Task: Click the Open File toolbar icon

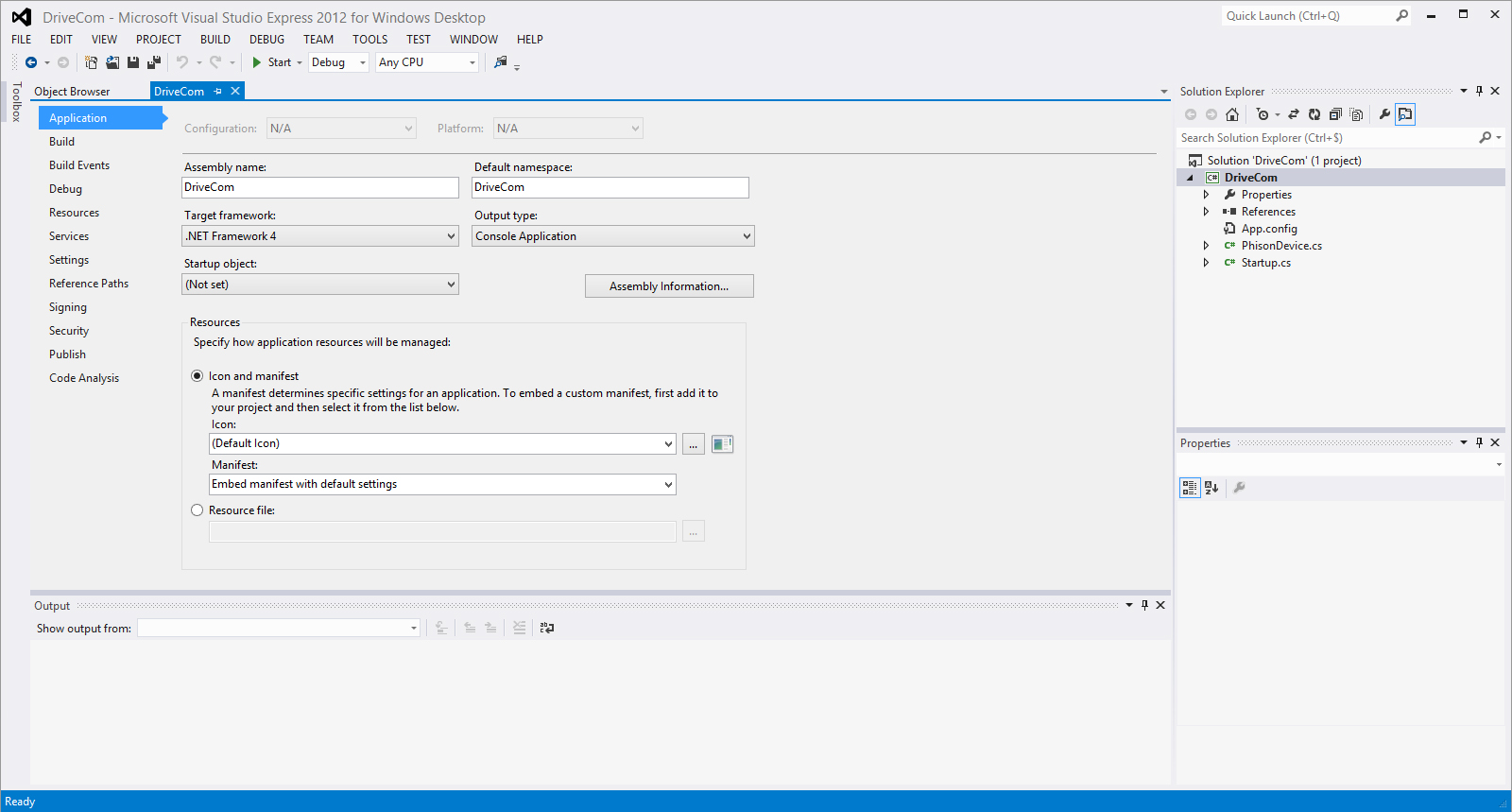Action: (112, 62)
